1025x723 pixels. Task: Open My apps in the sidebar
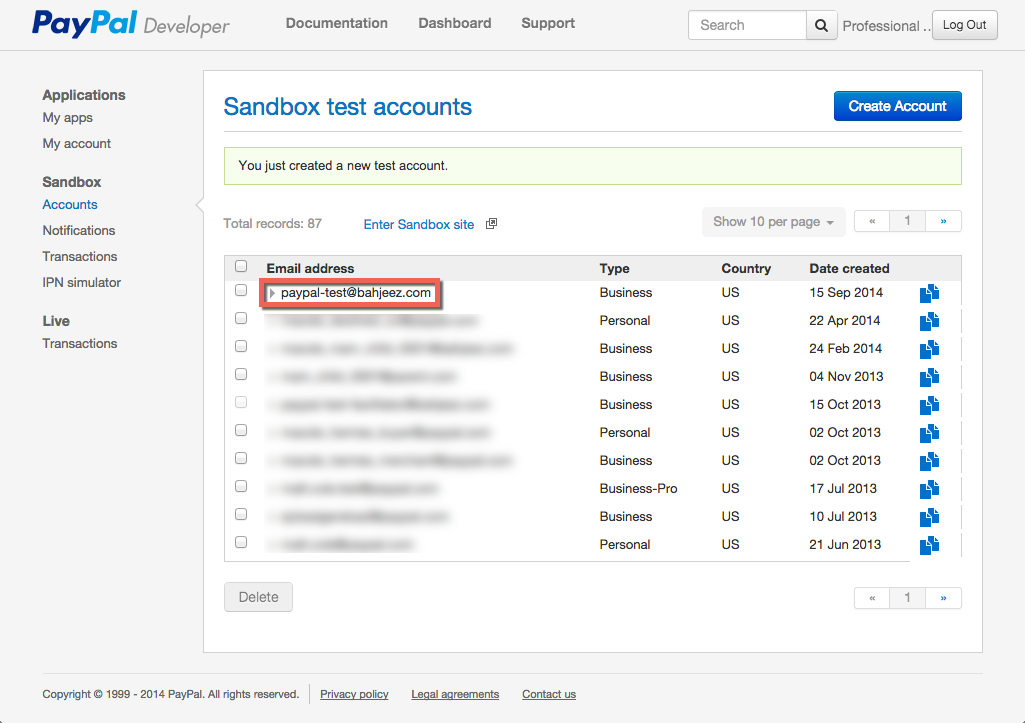pos(67,118)
